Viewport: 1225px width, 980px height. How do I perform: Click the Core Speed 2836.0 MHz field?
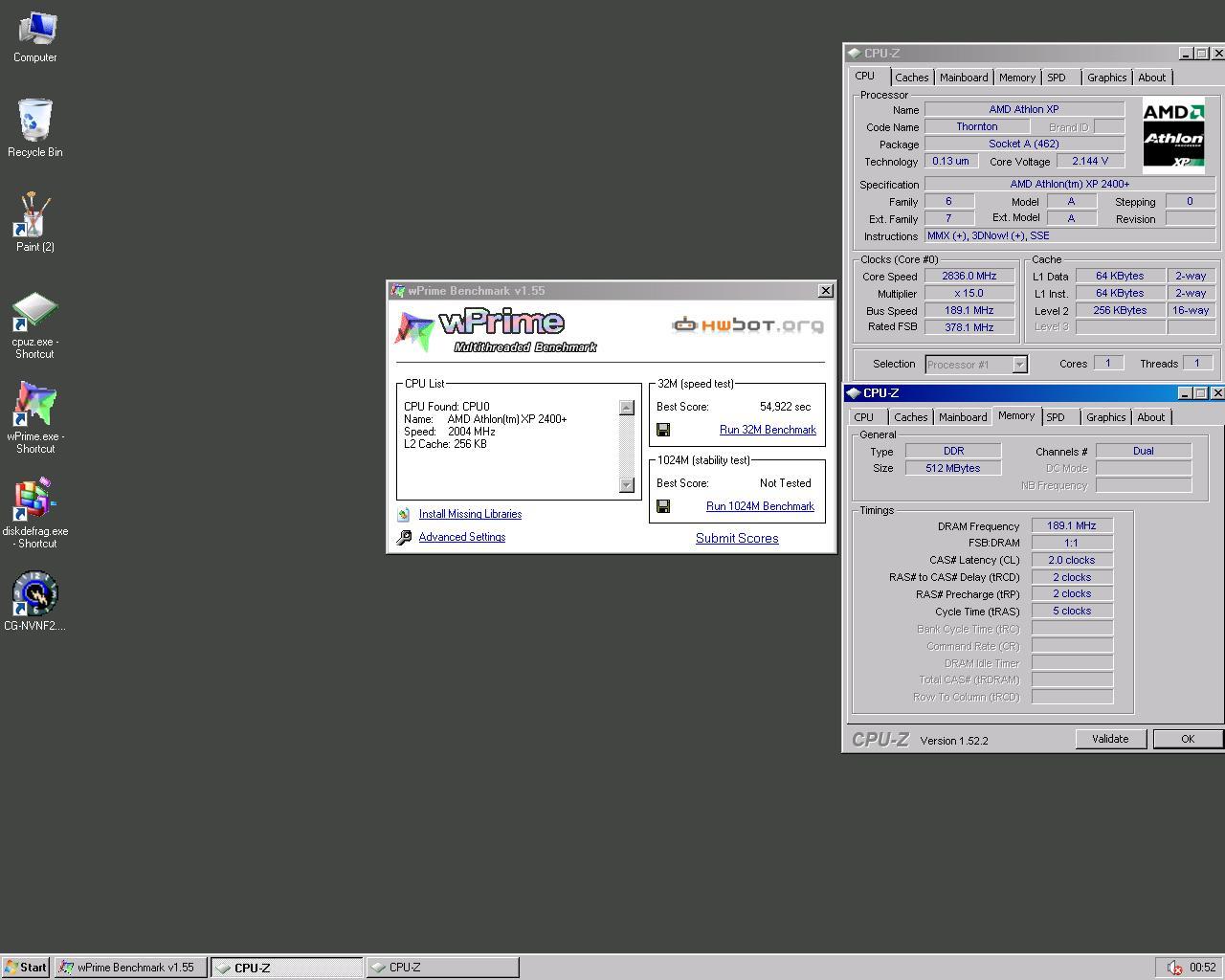969,276
